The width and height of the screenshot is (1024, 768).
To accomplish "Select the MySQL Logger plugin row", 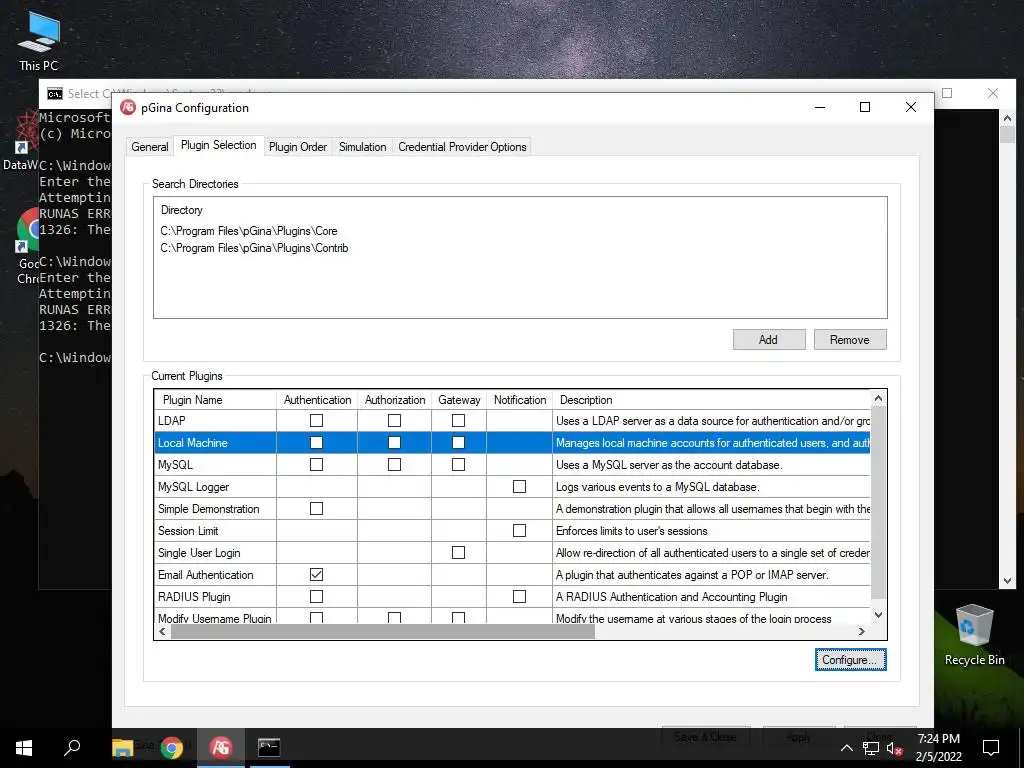I will (513, 487).
